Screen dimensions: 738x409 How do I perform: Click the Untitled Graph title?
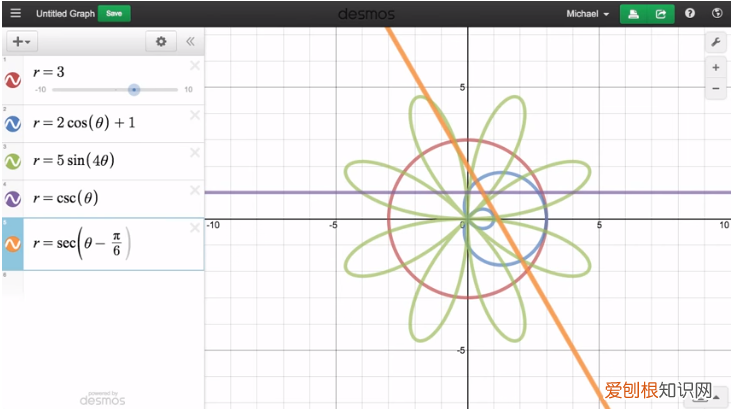pyautogui.click(x=64, y=14)
